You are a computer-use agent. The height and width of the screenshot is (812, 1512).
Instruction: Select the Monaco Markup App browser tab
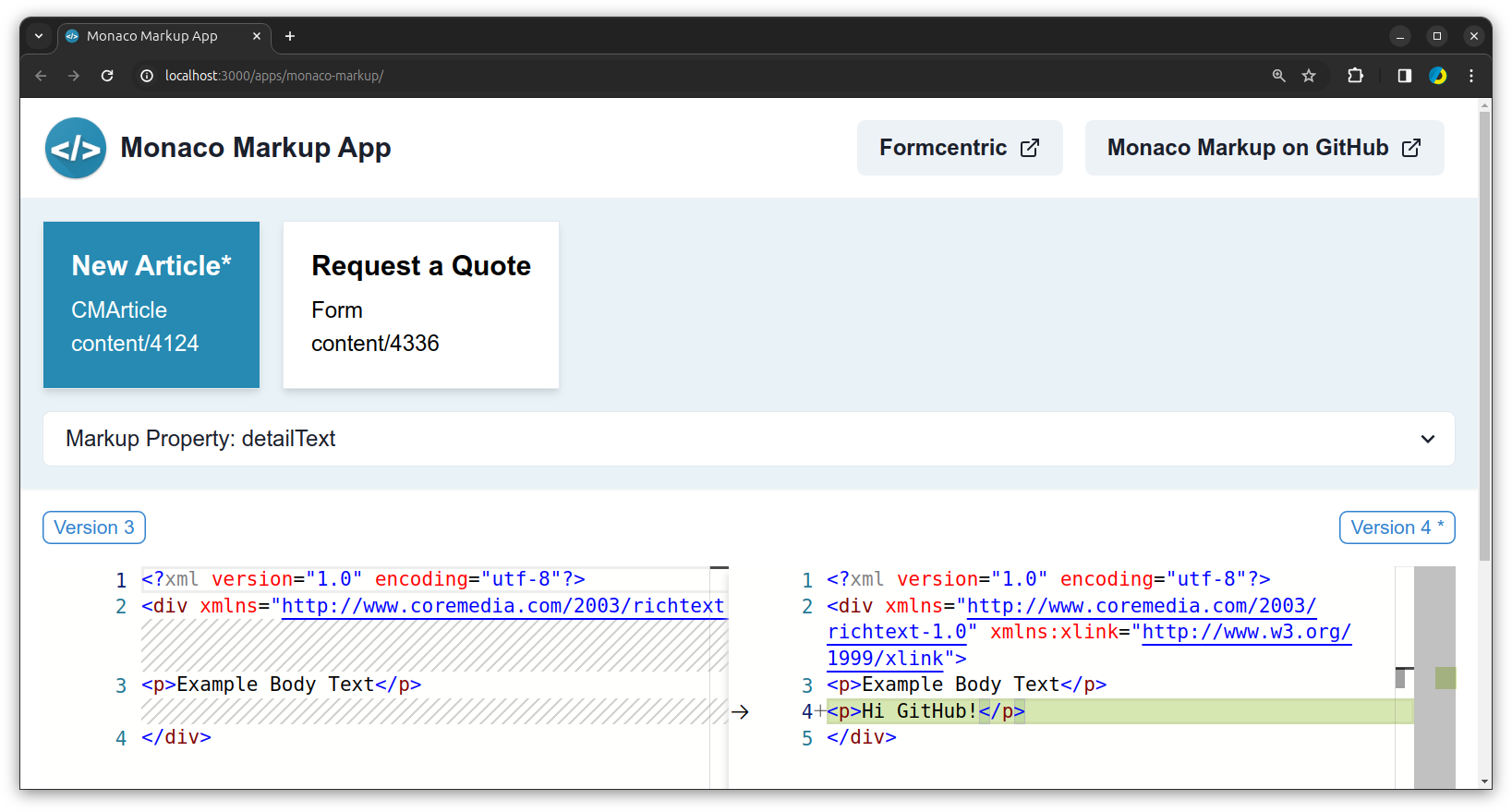(x=164, y=36)
